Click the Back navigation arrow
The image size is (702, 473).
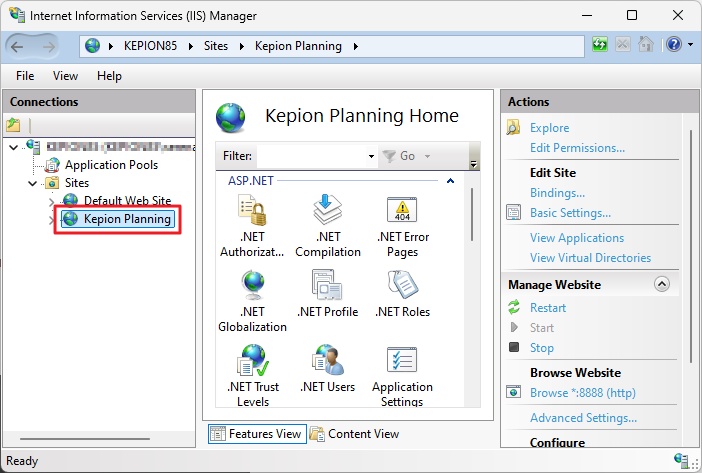(x=17, y=46)
